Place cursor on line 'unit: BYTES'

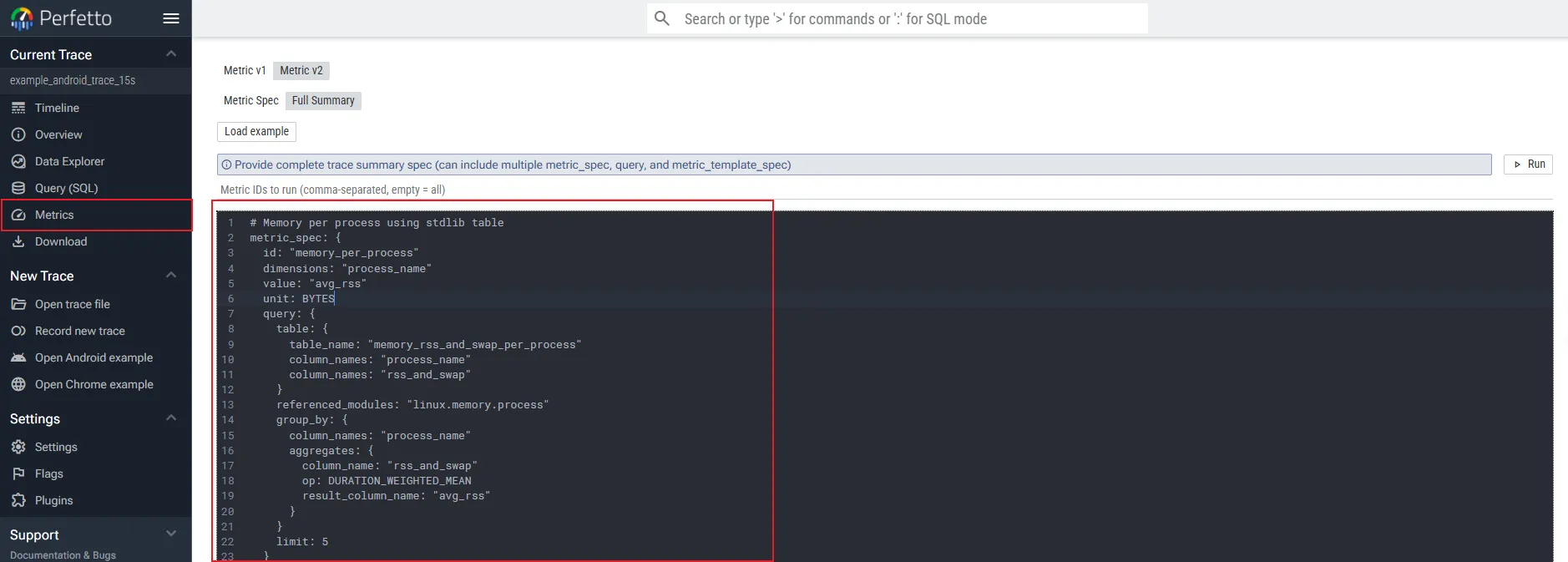tap(299, 299)
